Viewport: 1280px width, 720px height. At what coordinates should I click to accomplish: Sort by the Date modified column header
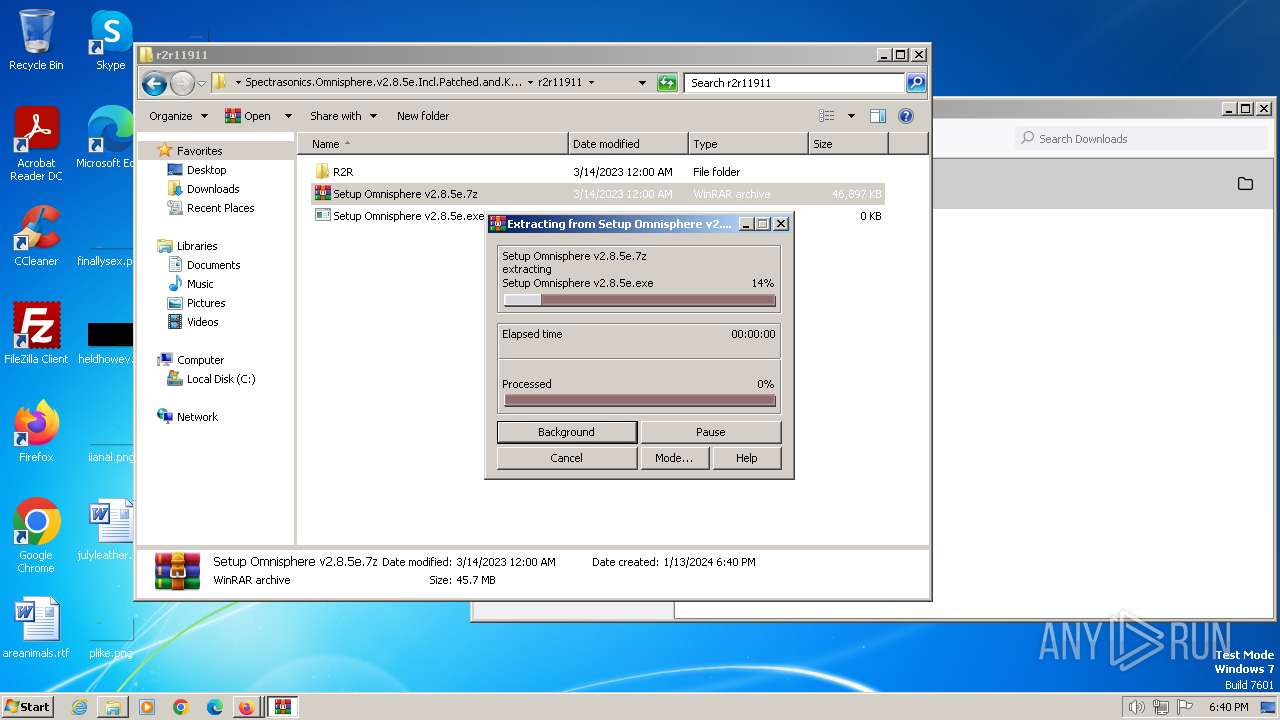pyautogui.click(x=628, y=144)
